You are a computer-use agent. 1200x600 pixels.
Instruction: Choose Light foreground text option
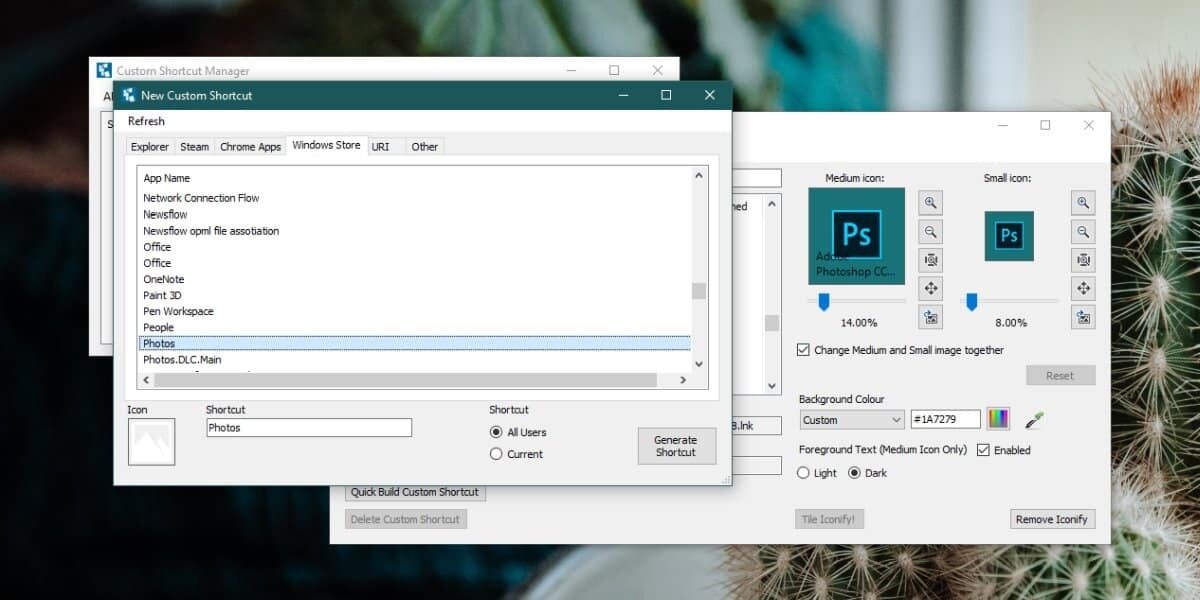coord(803,473)
